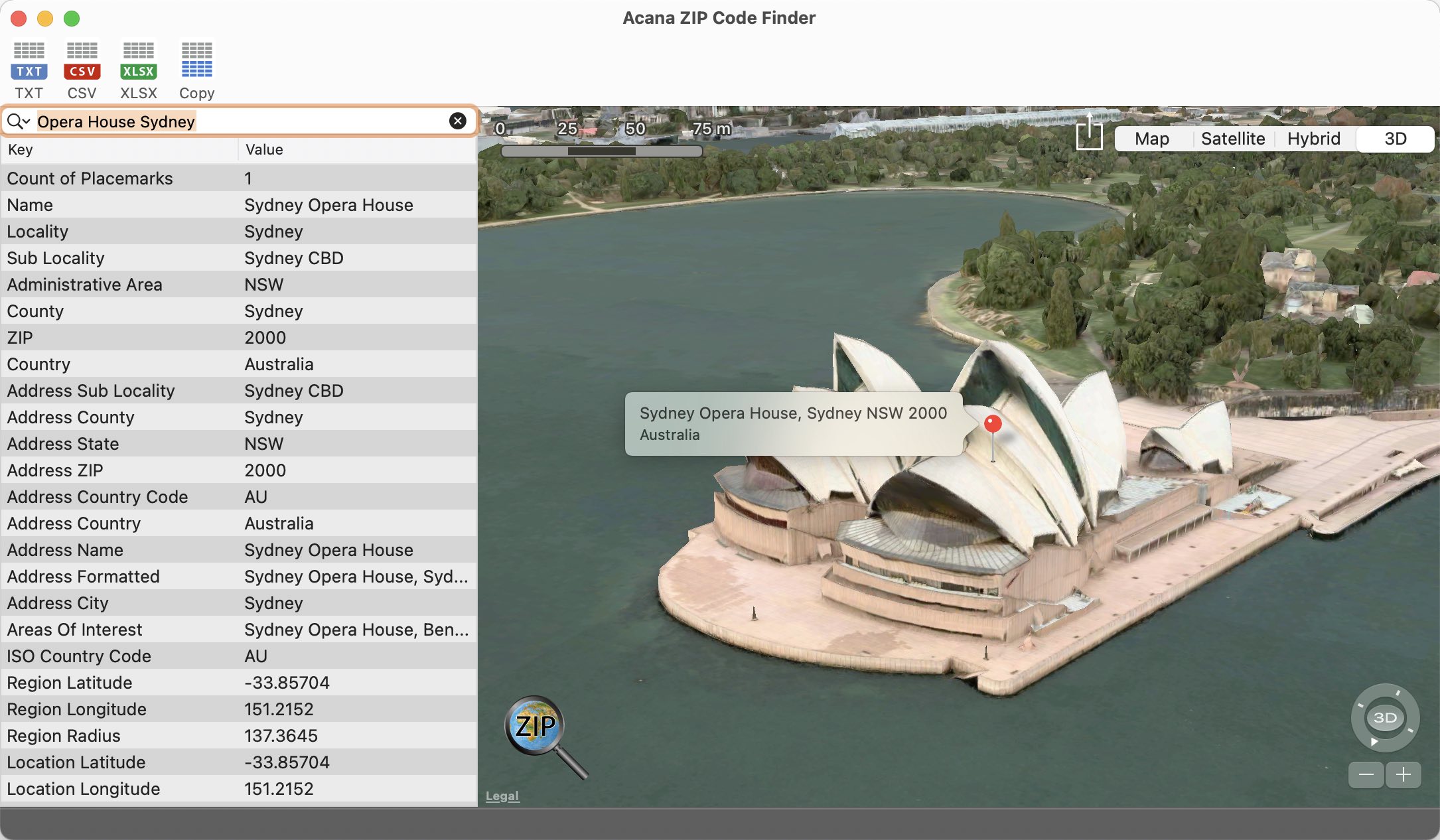This screenshot has height=840, width=1440.
Task: Select the Address County row
Action: 239,417
